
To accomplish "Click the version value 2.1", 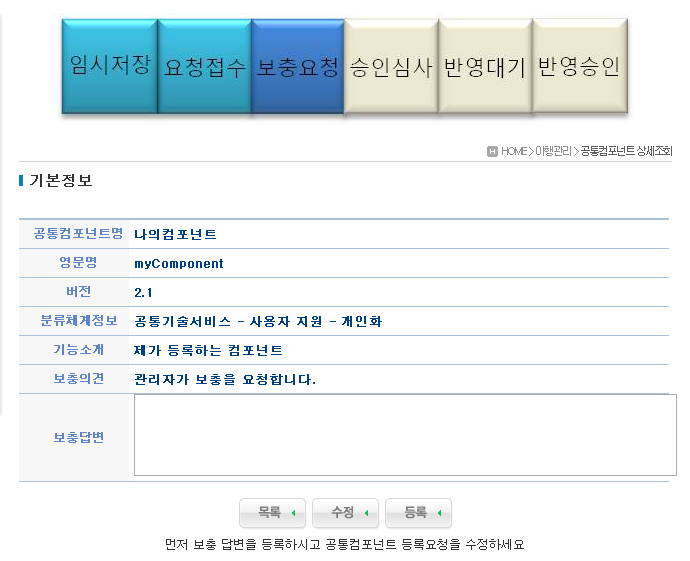I will tap(143, 293).
